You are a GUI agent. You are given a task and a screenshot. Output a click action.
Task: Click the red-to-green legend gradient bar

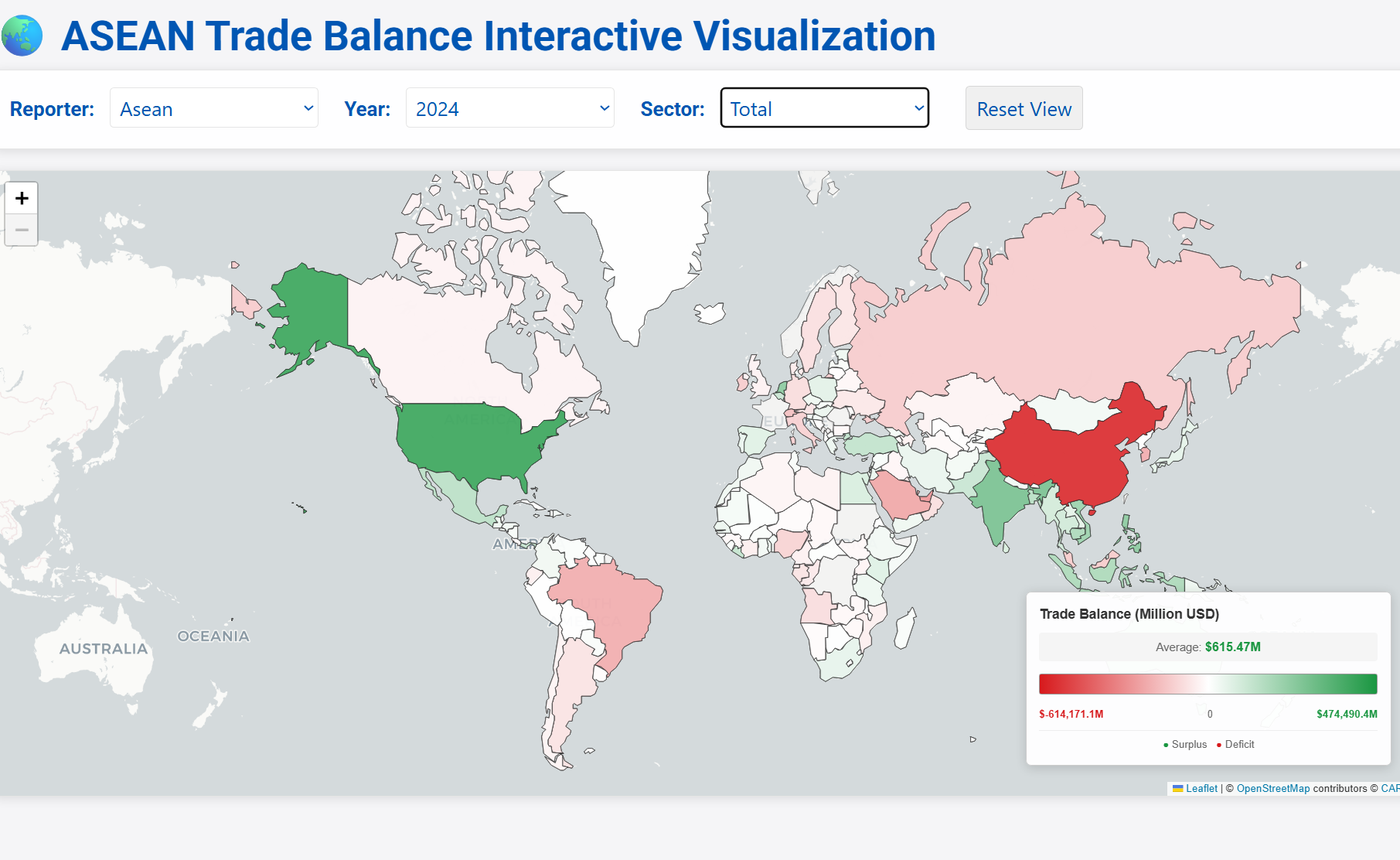[x=1208, y=684]
